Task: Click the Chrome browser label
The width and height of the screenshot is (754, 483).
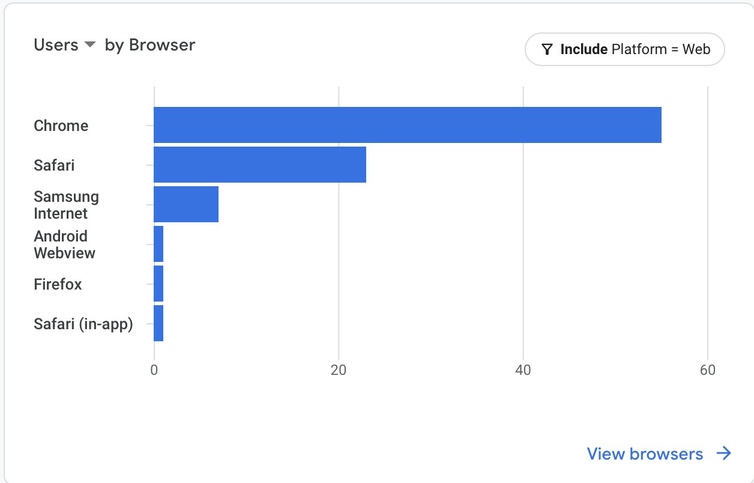Action: (61, 126)
